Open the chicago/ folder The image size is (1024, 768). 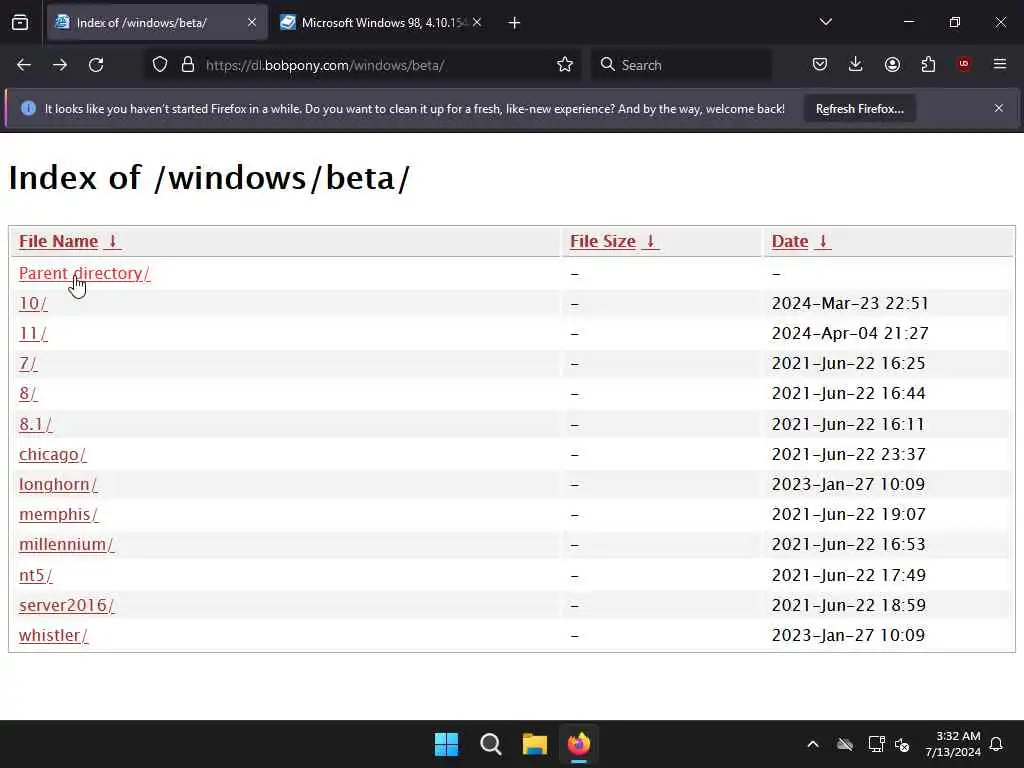point(52,455)
